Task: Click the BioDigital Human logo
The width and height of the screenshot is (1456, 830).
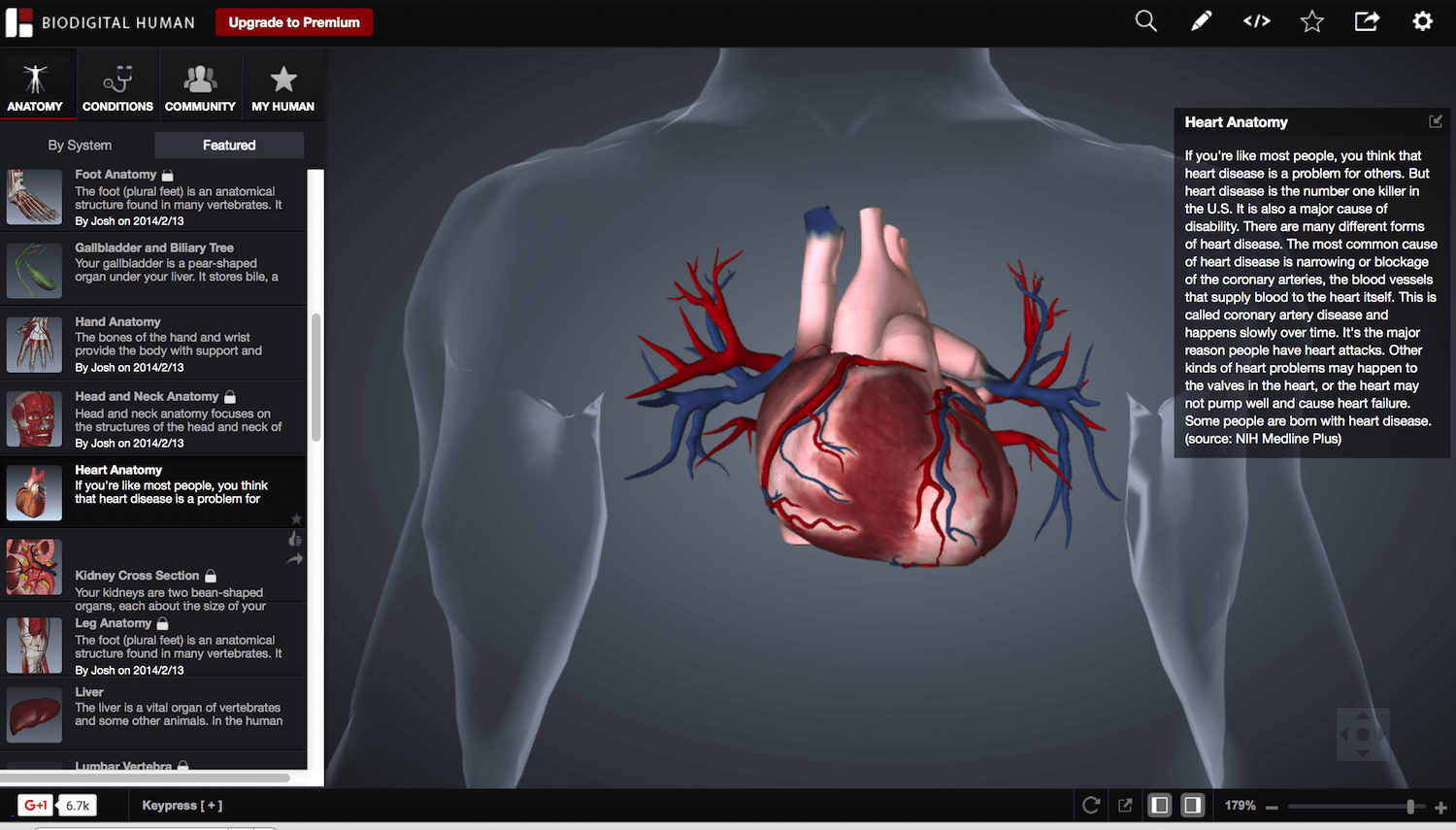Action: 100,22
